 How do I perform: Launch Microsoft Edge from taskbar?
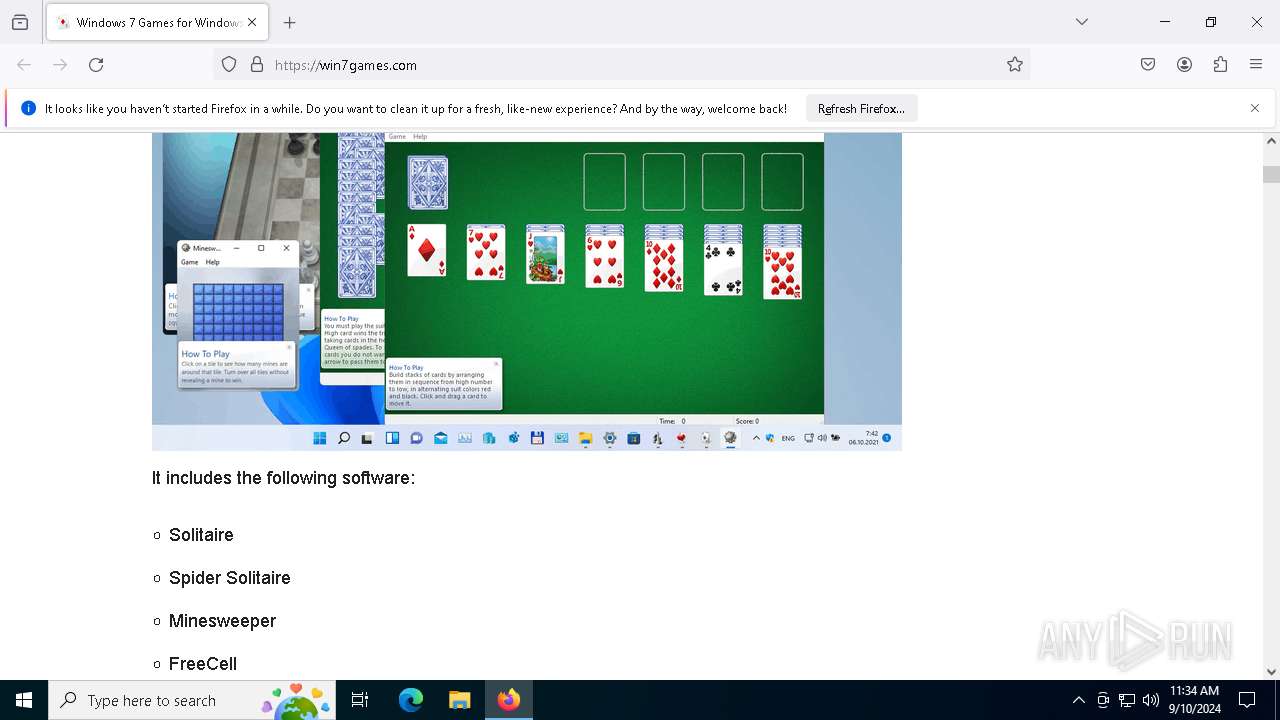[x=411, y=700]
